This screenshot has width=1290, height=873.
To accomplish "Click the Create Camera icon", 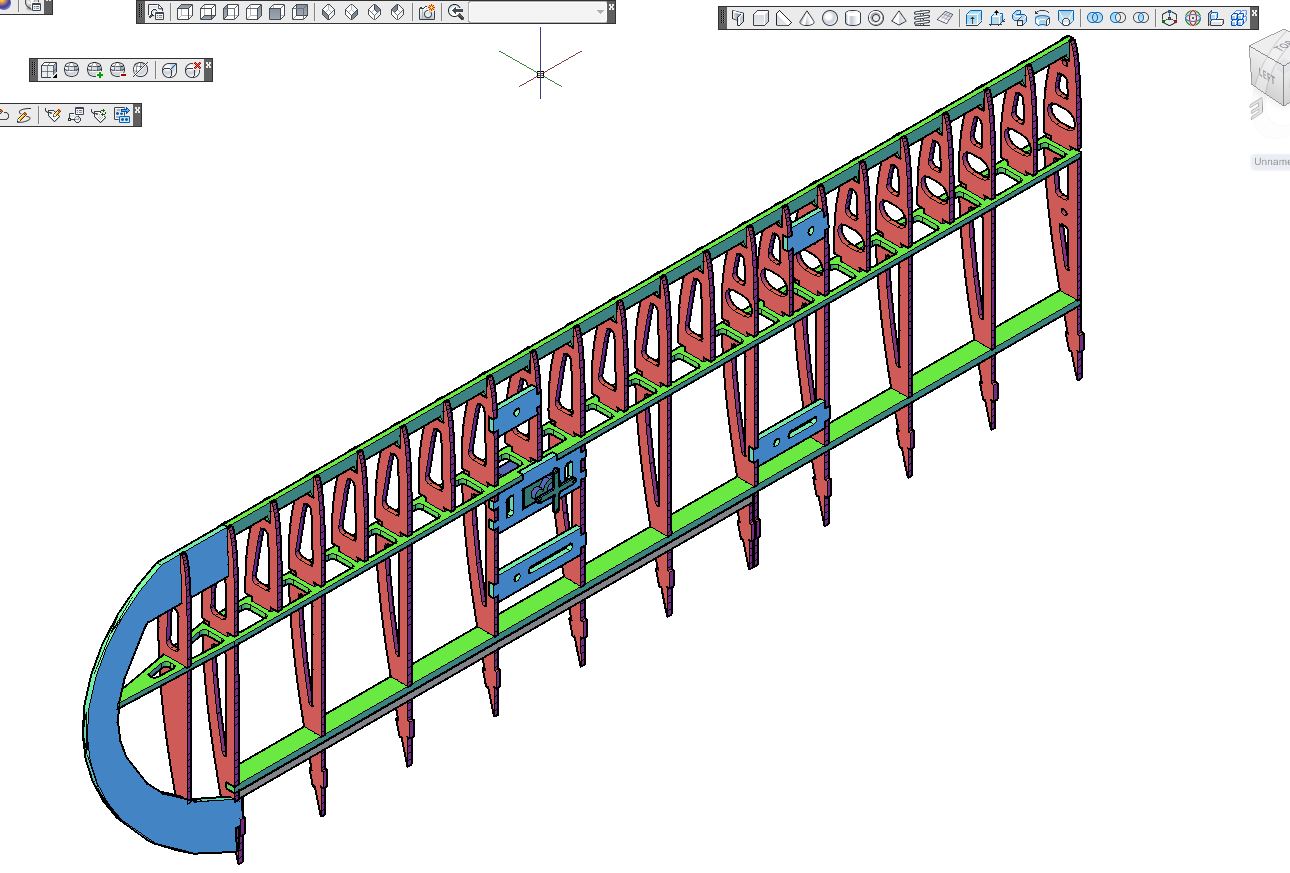I will 427,12.
